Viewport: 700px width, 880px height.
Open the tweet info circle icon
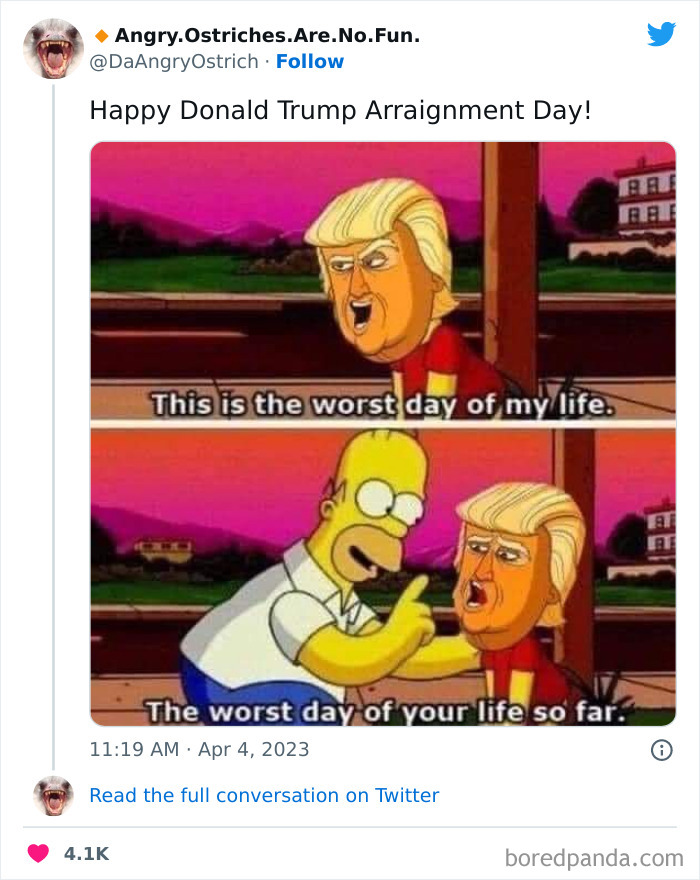[x=661, y=750]
